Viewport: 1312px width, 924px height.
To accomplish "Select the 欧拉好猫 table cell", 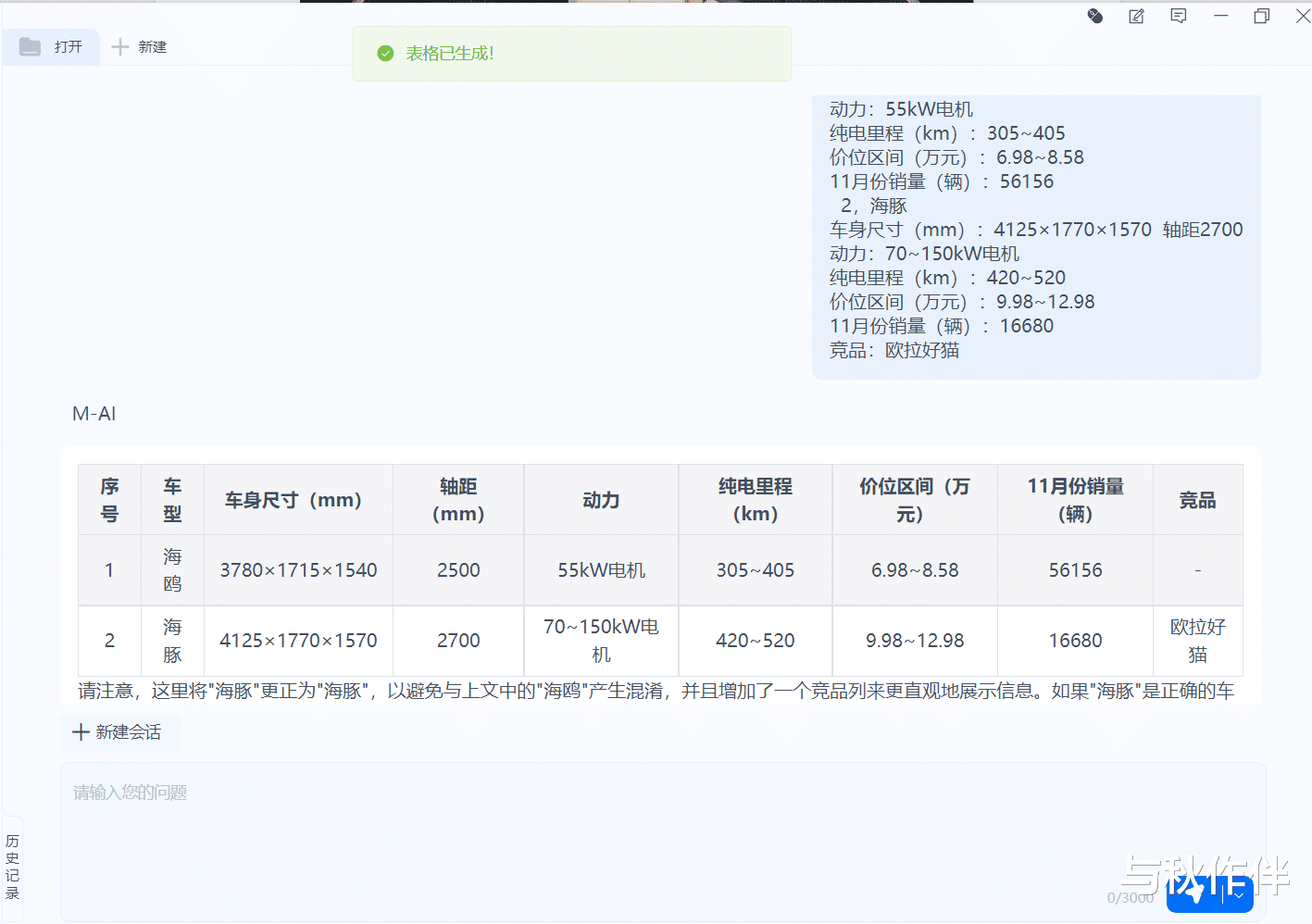I will pos(1197,641).
